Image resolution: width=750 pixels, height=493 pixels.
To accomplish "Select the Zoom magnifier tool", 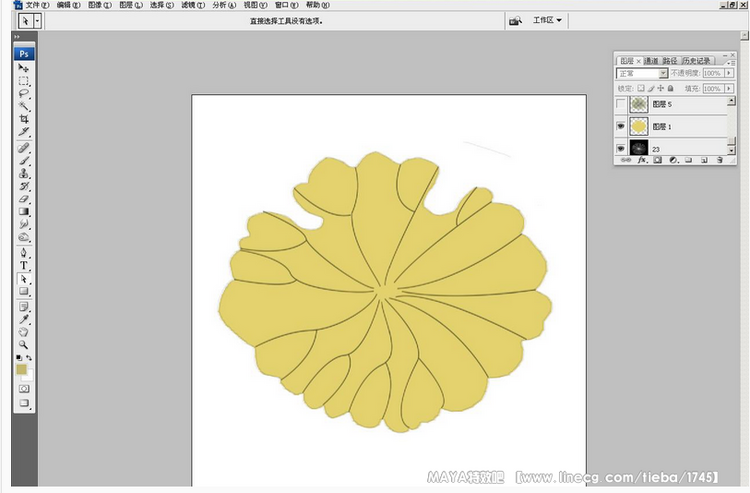I will 24,343.
